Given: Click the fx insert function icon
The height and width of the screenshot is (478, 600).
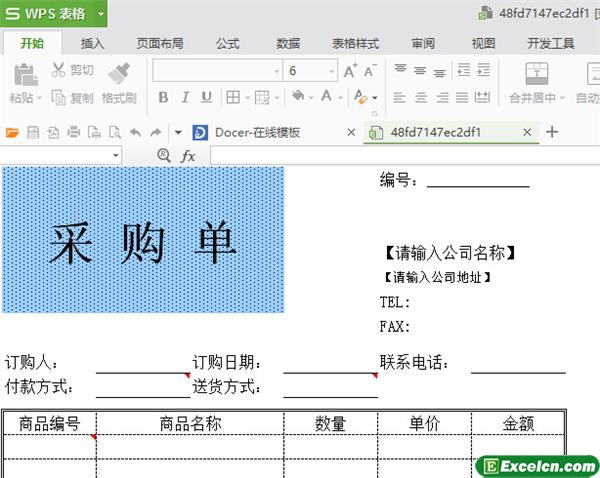Looking at the screenshot, I should click(188, 156).
